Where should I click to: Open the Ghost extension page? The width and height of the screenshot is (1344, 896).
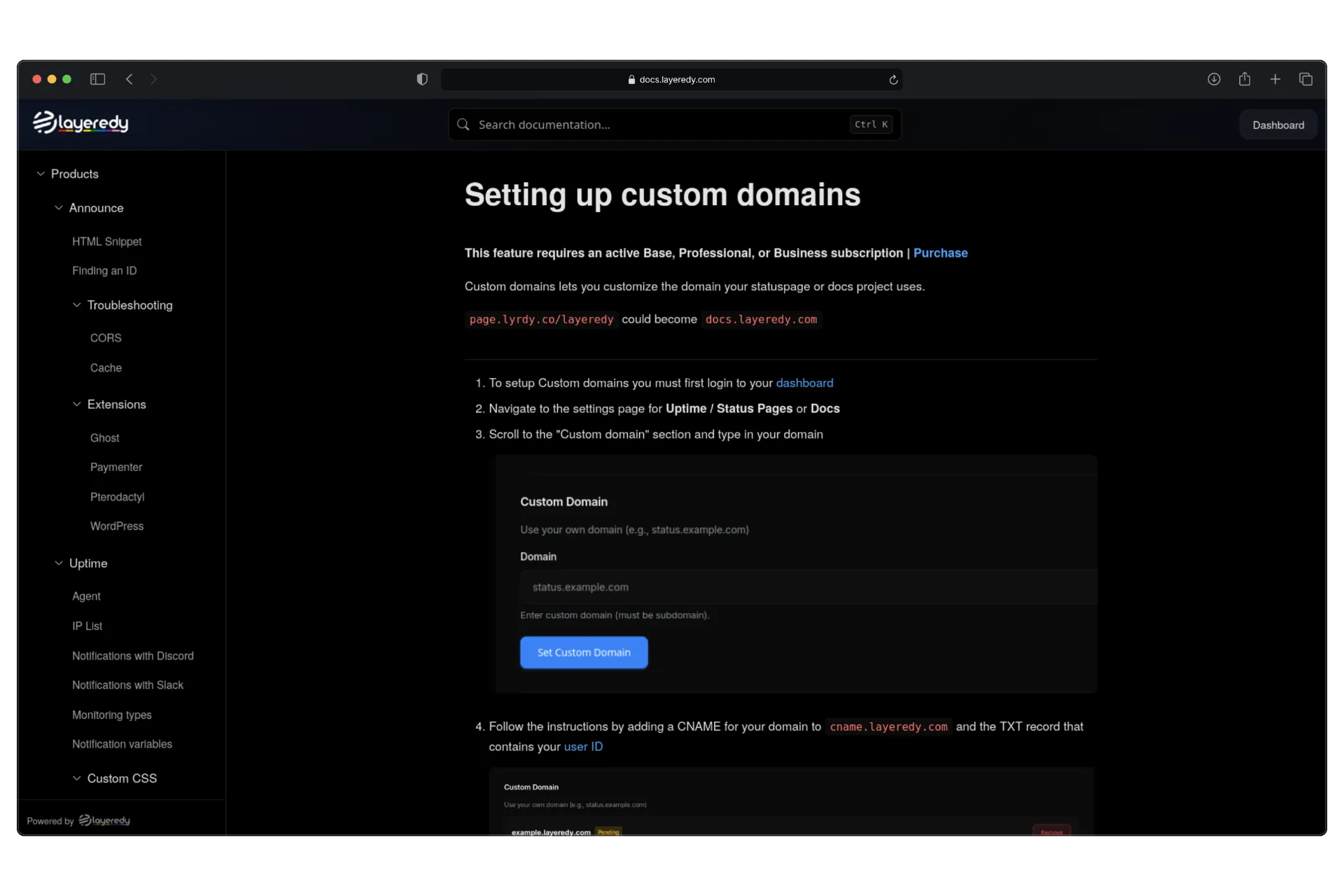point(105,438)
